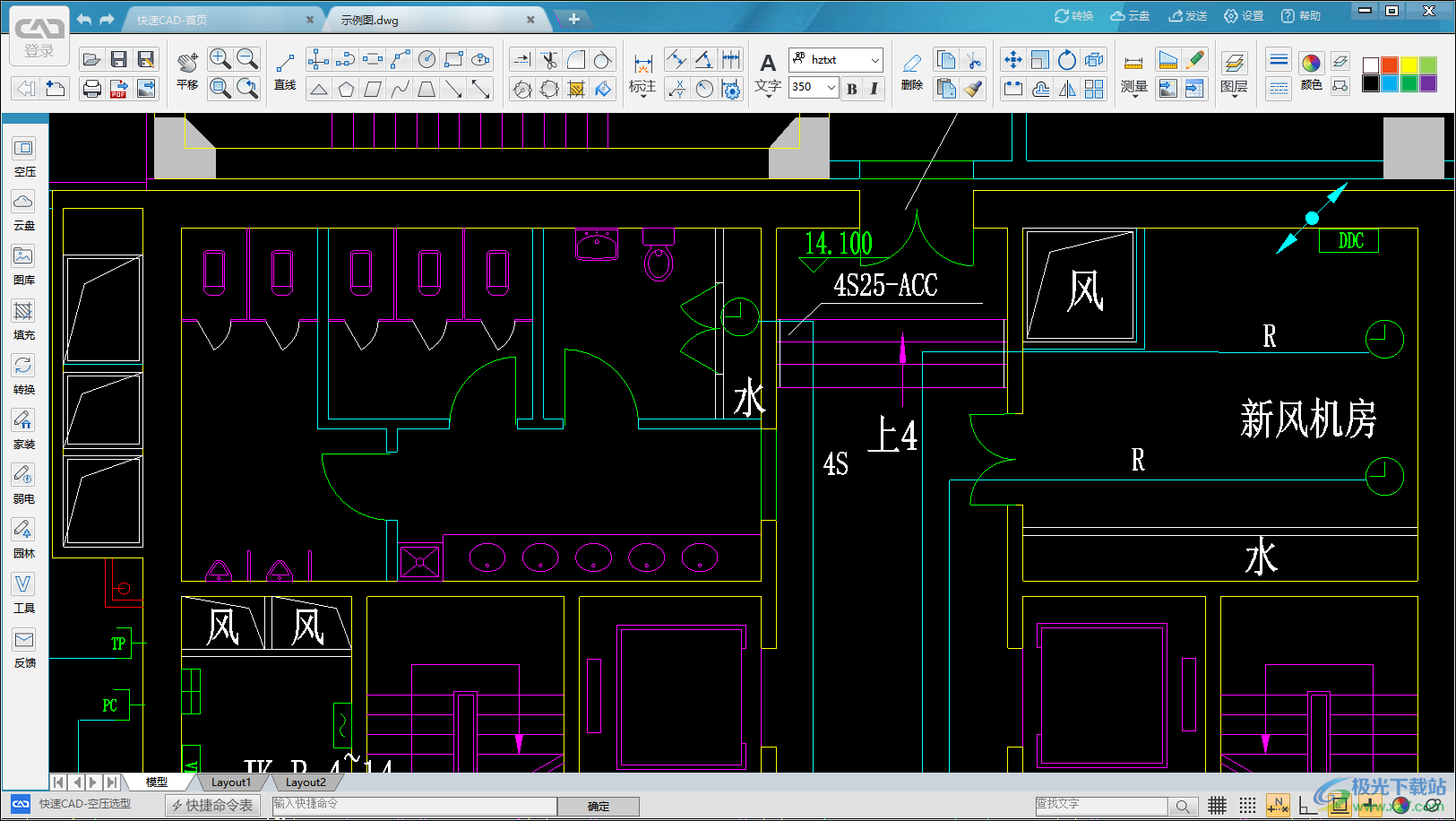Screen dimensions: 1456x821
Task: Toggle the crosshair plus status button
Action: [x=1369, y=805]
